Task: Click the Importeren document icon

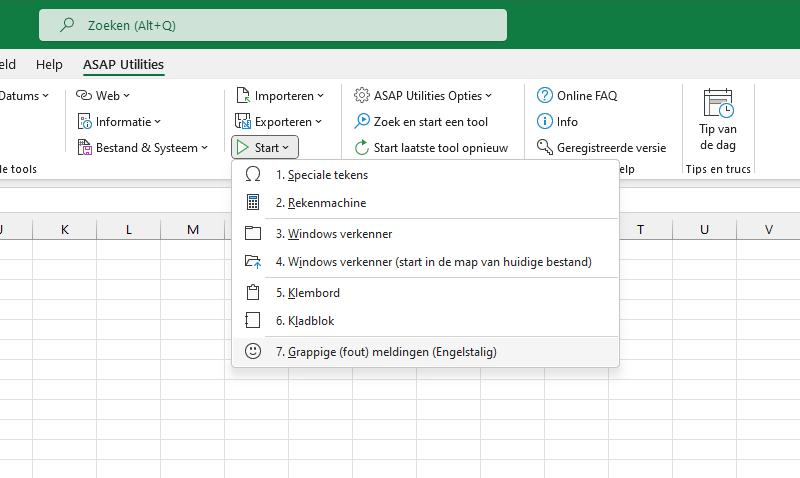Action: click(243, 95)
